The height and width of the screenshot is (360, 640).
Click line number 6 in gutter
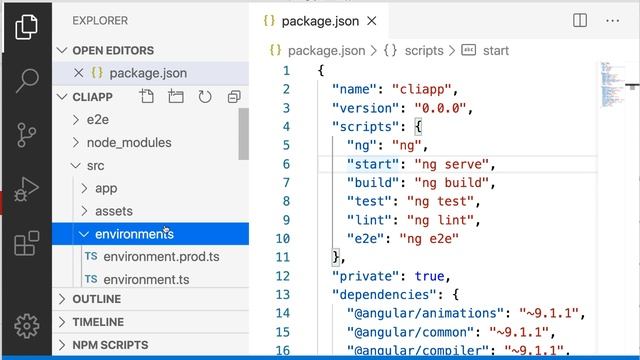[287, 164]
